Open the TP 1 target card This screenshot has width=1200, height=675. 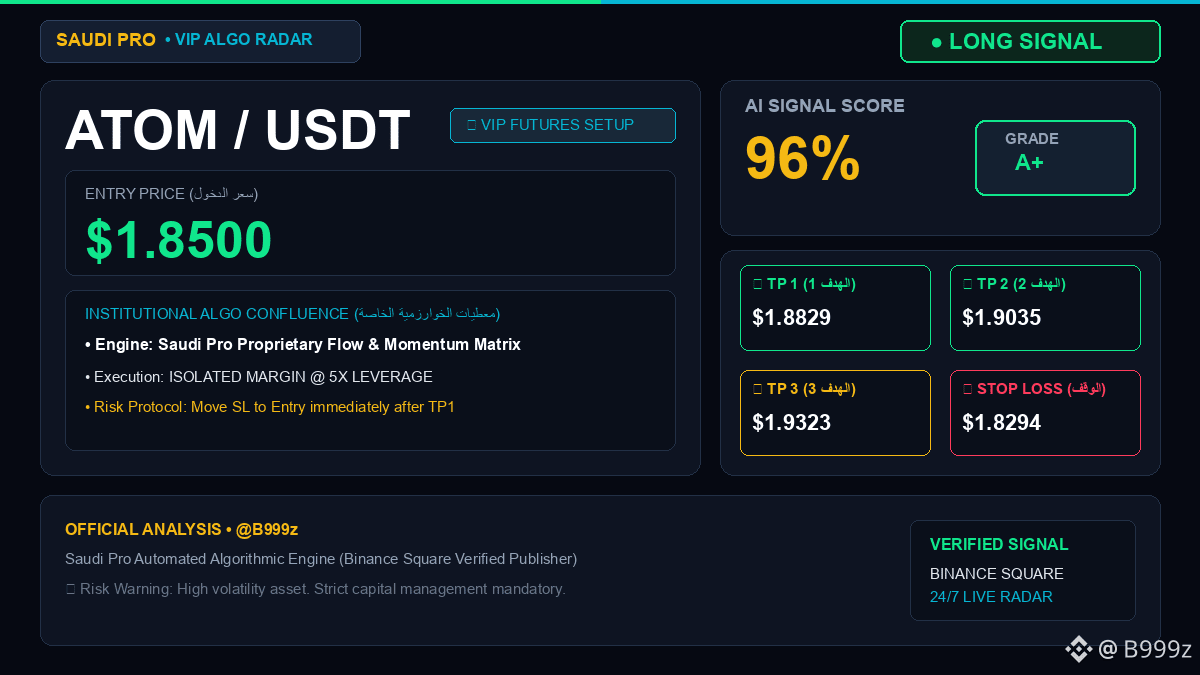click(x=835, y=308)
